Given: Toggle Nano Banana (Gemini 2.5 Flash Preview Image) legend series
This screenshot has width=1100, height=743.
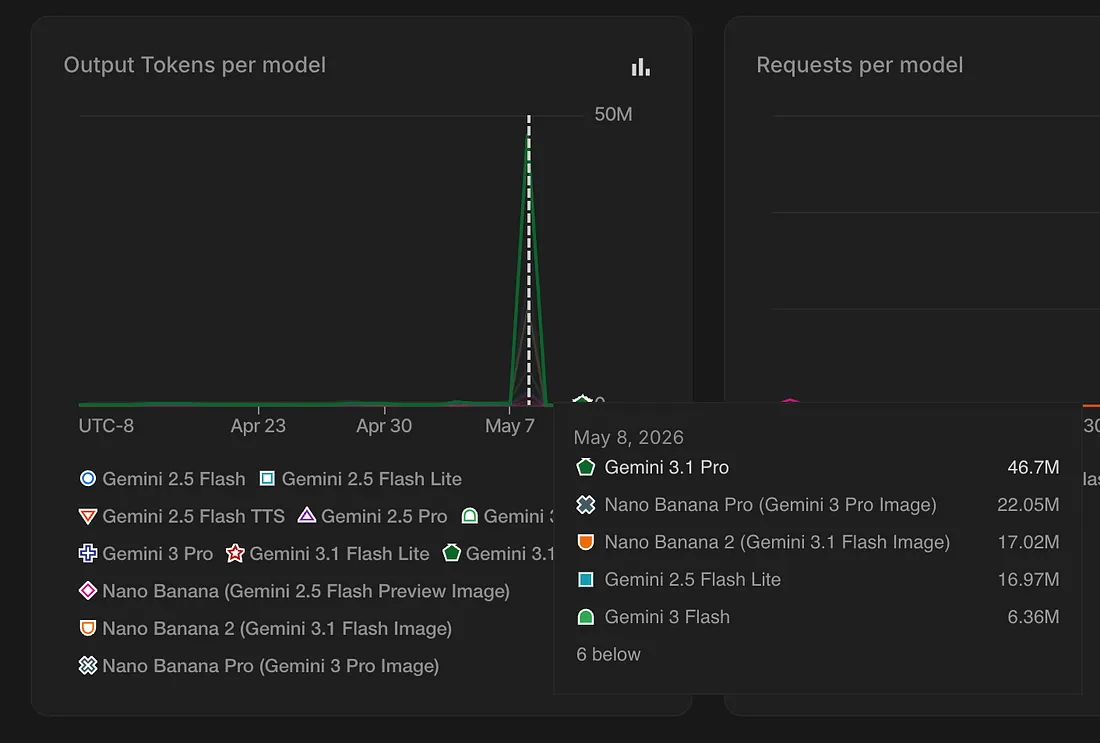Looking at the screenshot, I should 294,591.
